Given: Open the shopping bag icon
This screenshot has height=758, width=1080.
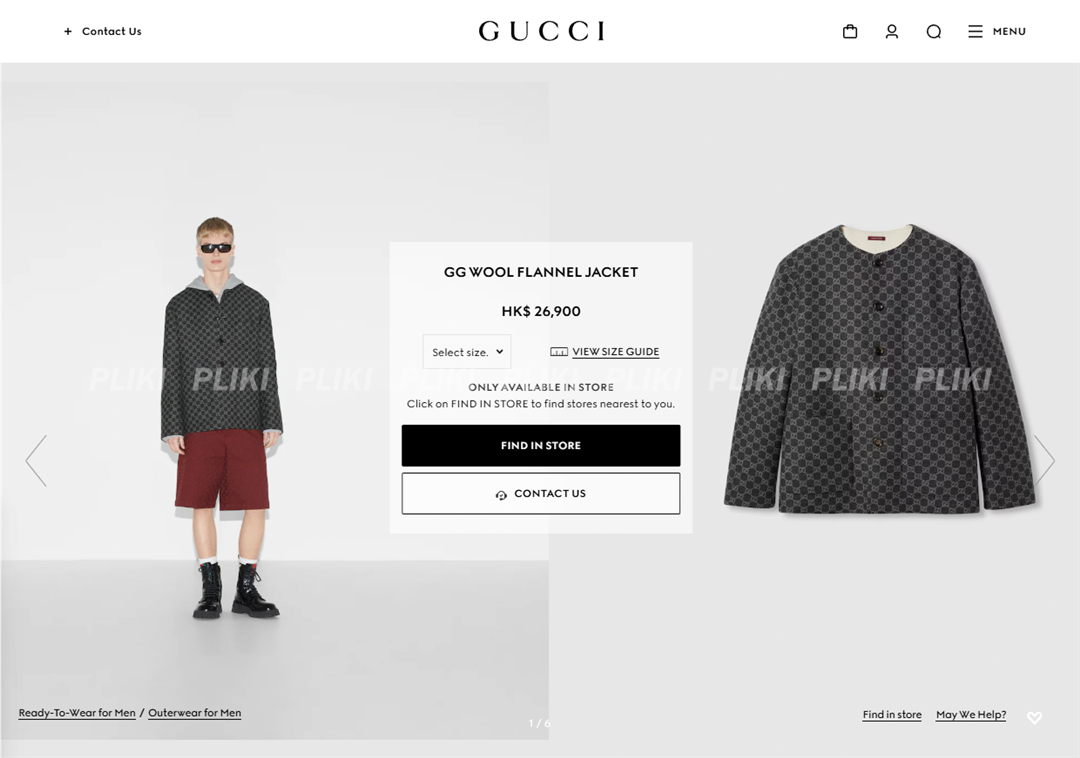Looking at the screenshot, I should (x=850, y=32).
